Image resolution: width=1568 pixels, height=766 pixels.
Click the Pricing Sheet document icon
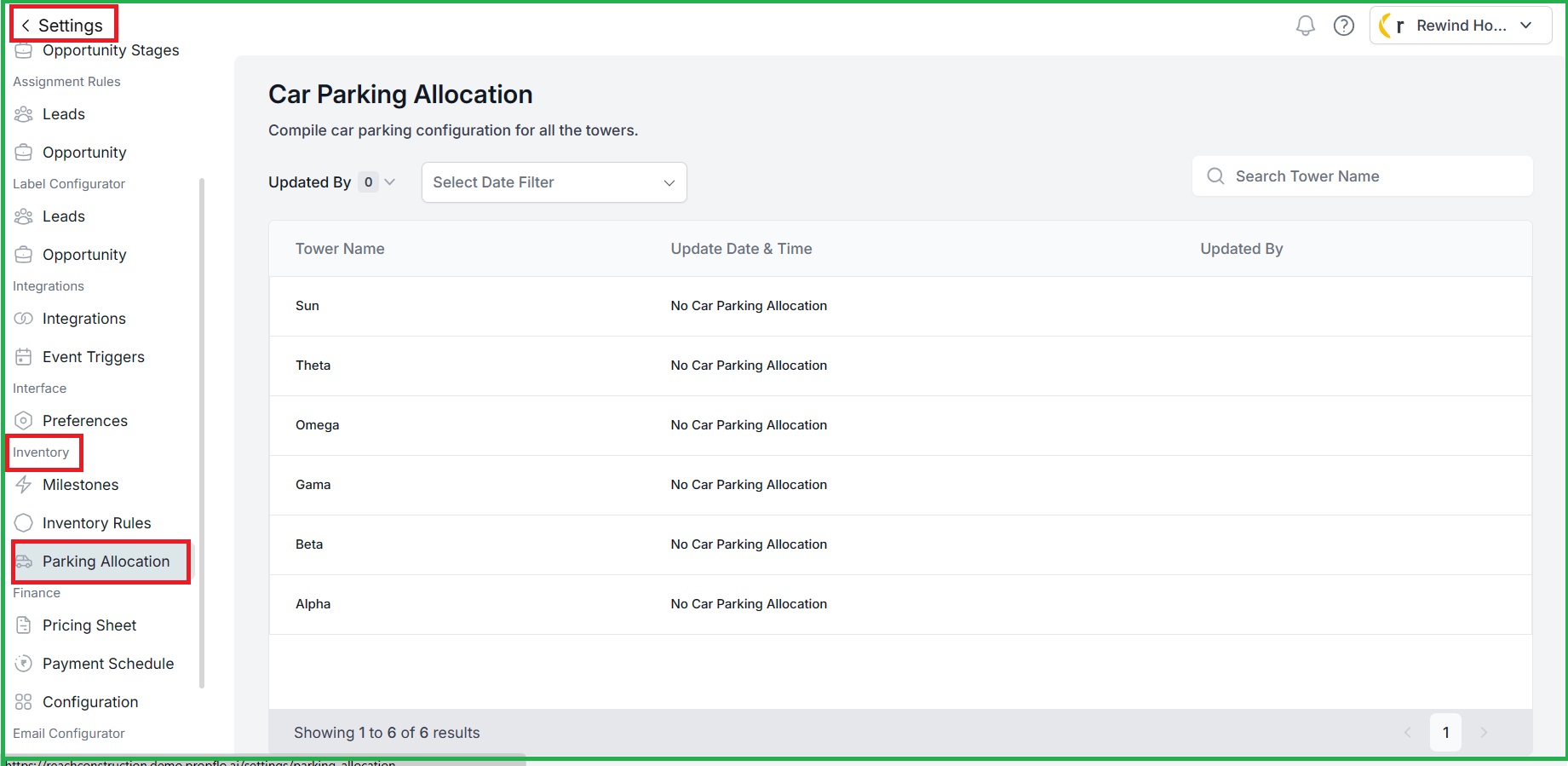click(x=24, y=625)
